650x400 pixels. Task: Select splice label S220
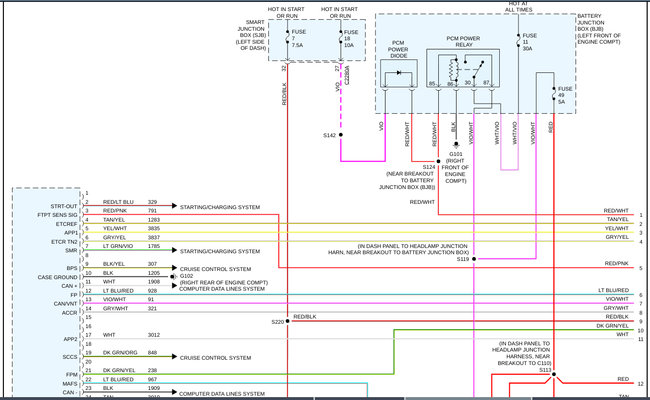pos(278,322)
